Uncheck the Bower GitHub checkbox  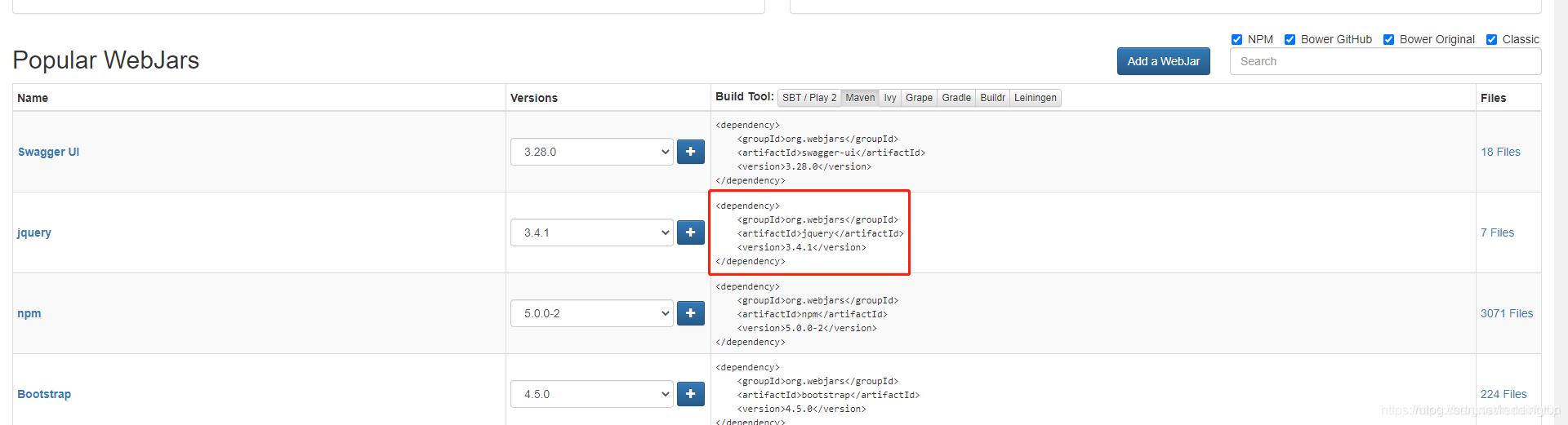point(1290,39)
